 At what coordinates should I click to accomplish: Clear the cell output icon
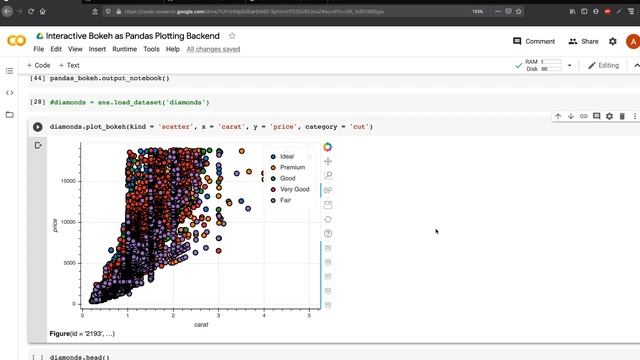tap(38, 145)
